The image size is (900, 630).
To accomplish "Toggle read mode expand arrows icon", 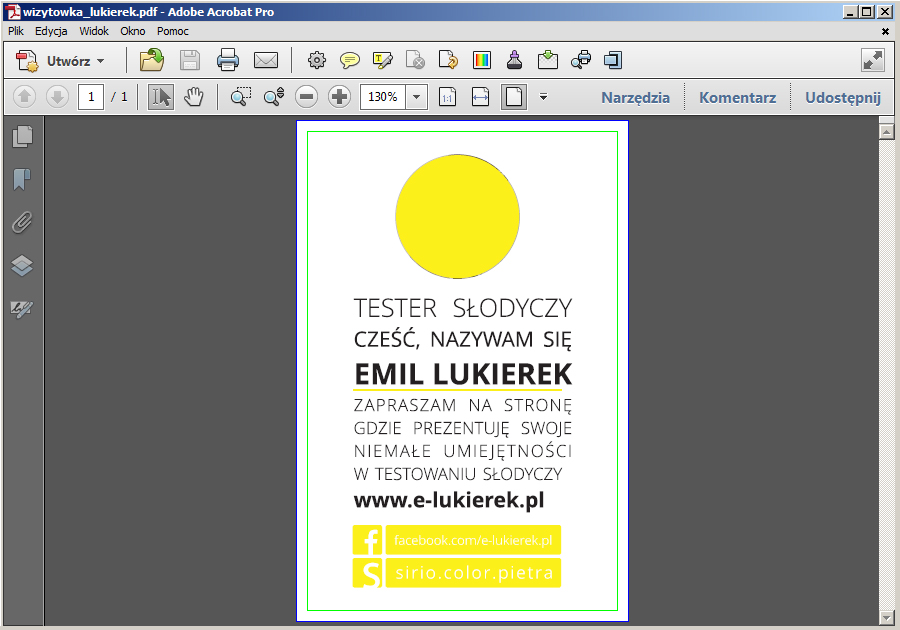I will pos(872,60).
